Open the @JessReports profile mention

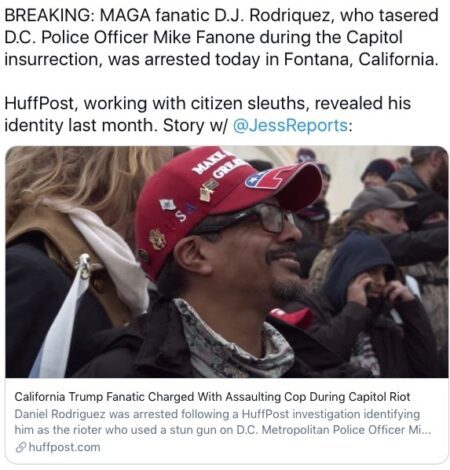coord(290,125)
